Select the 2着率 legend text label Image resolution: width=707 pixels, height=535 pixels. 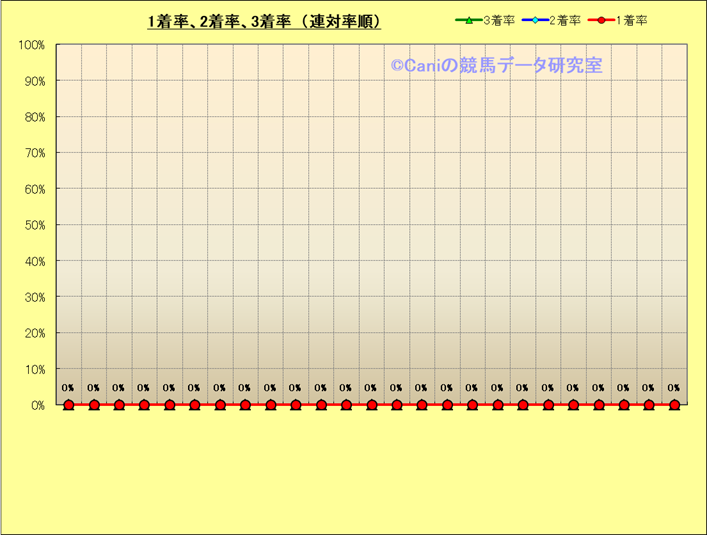[565, 20]
